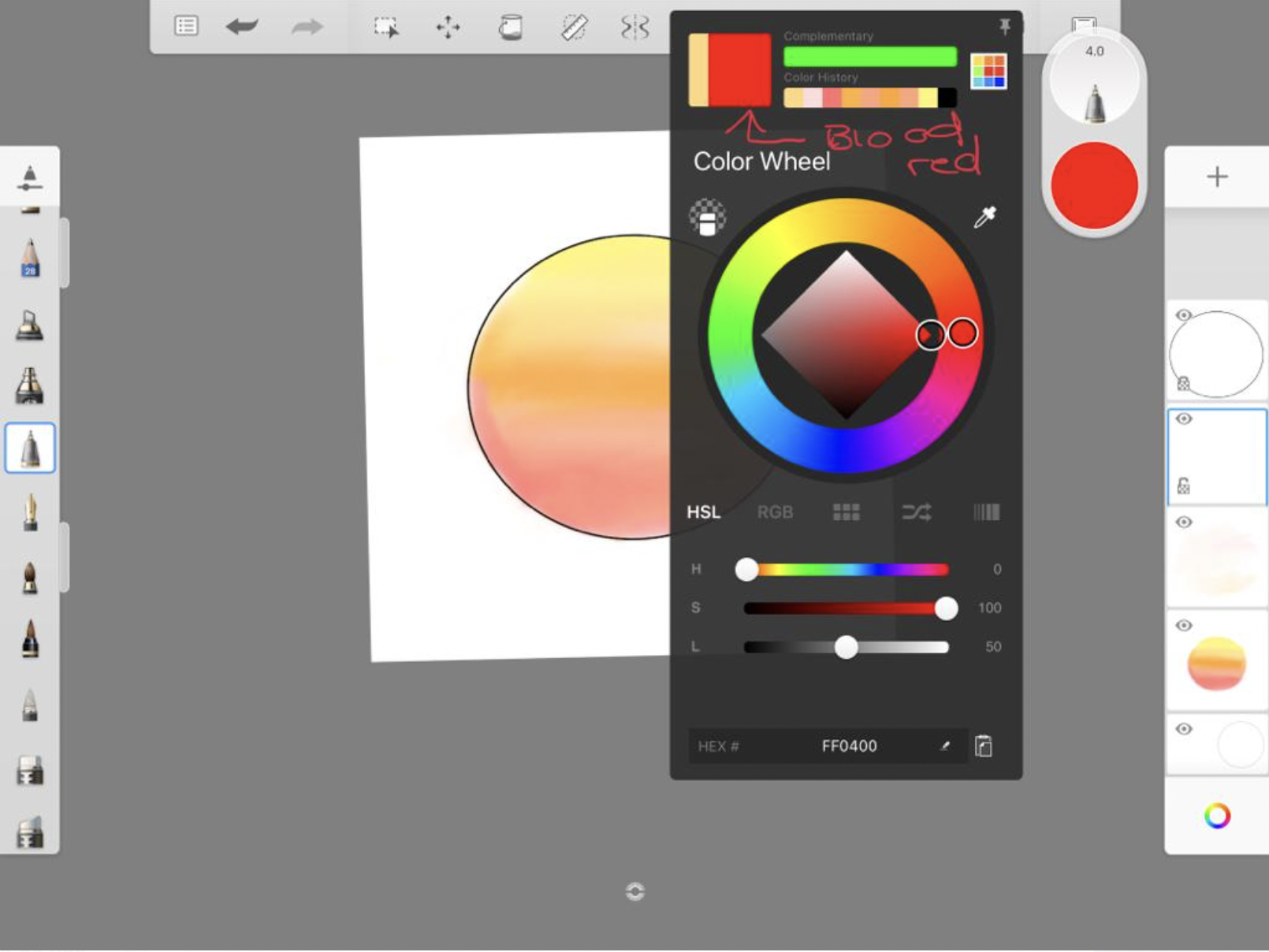Toggle visibility of bottom white layer

(x=1184, y=729)
